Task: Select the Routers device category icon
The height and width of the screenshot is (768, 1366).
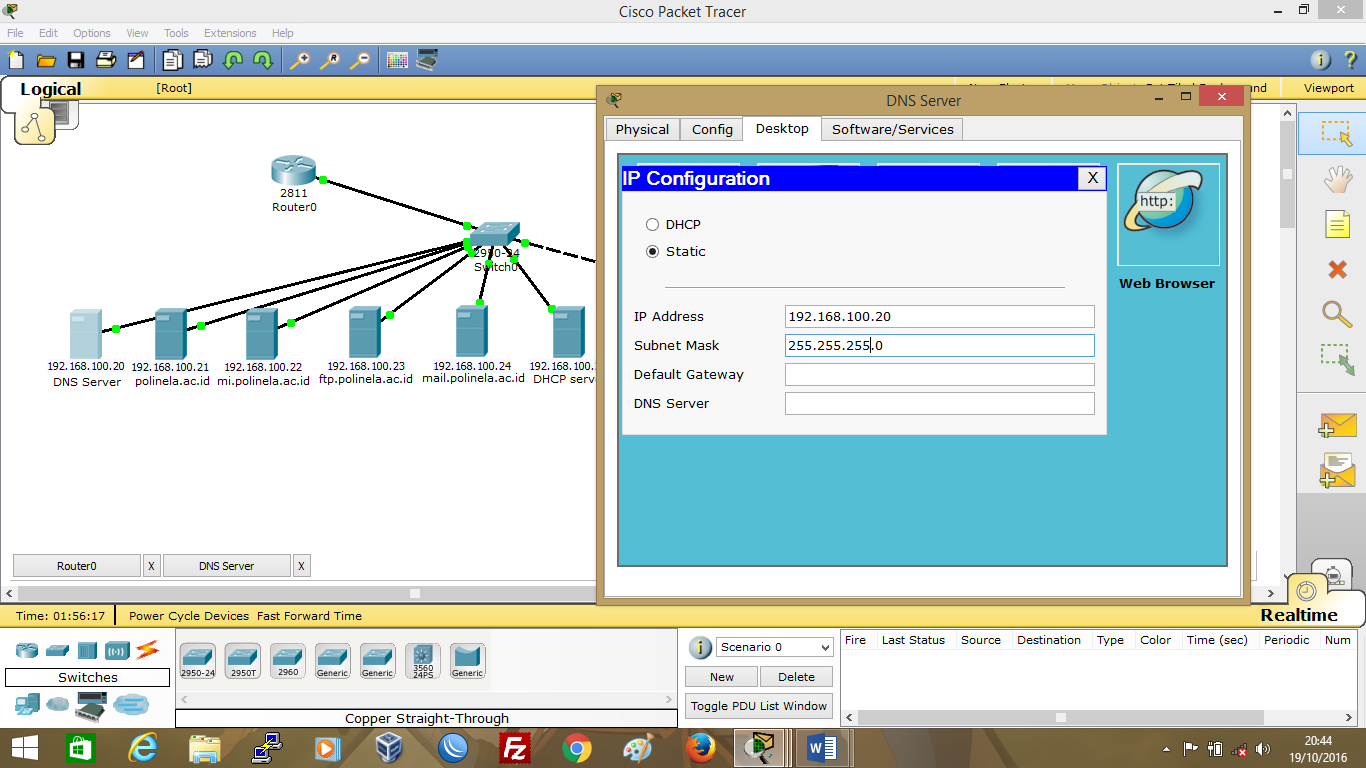Action: click(x=27, y=651)
